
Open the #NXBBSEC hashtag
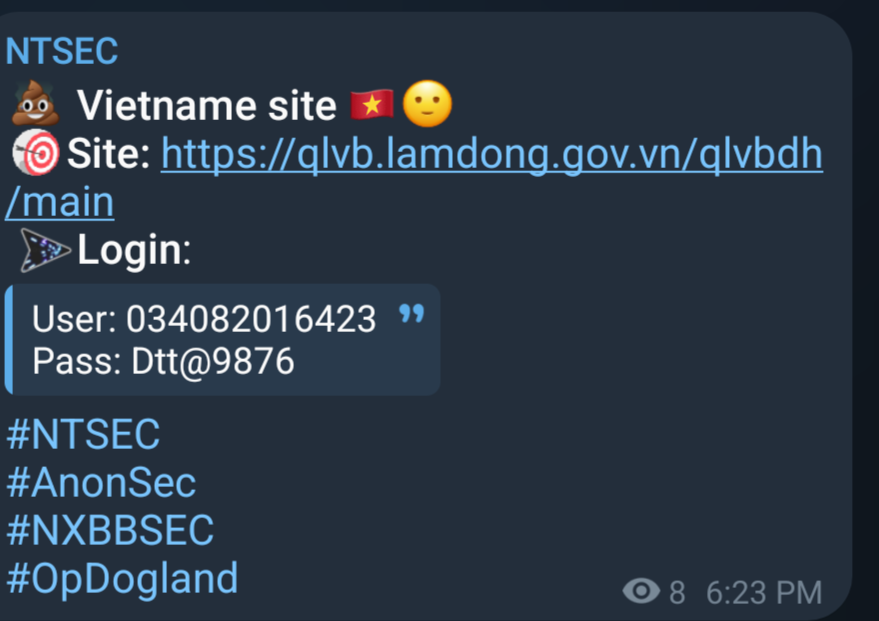coord(110,530)
